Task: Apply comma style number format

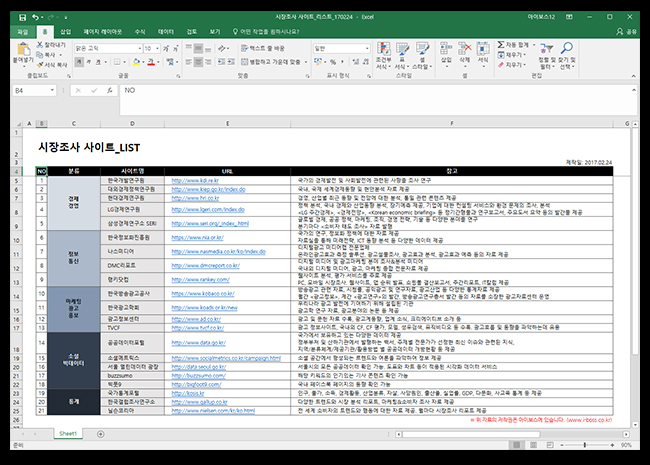Action: [342, 62]
